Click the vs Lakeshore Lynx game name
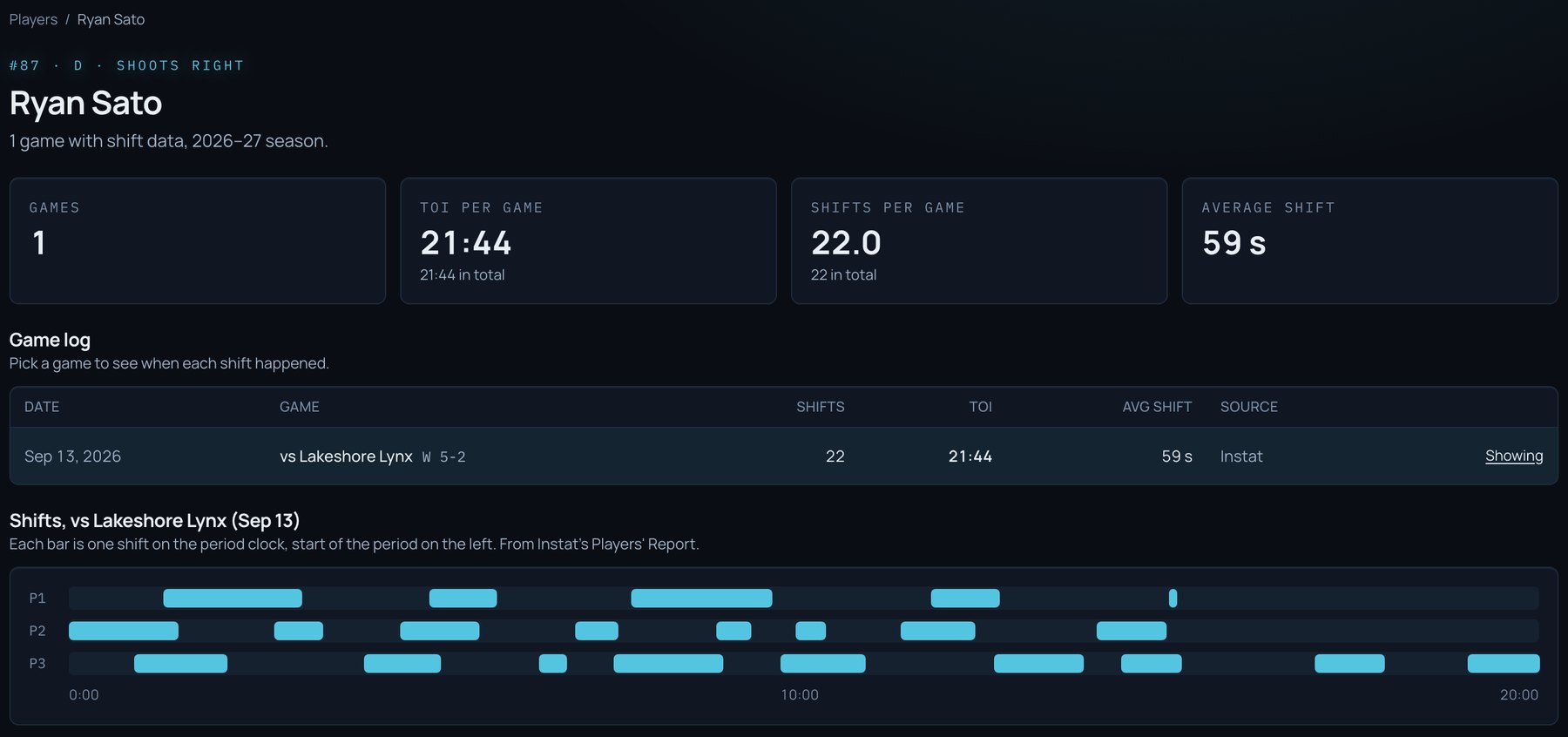The width and height of the screenshot is (1568, 737). pyautogui.click(x=346, y=456)
